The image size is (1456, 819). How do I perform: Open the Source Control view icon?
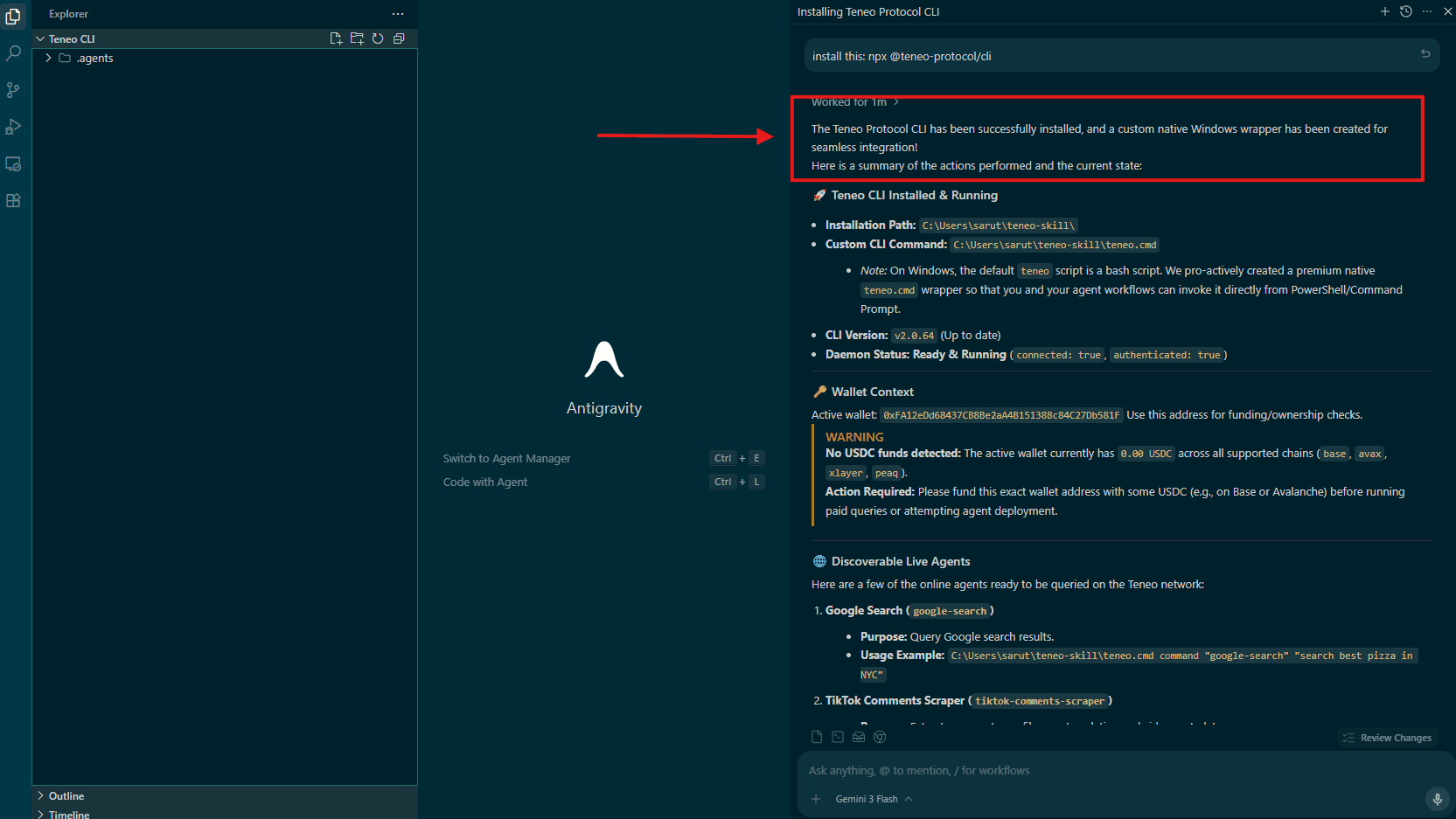click(13, 90)
